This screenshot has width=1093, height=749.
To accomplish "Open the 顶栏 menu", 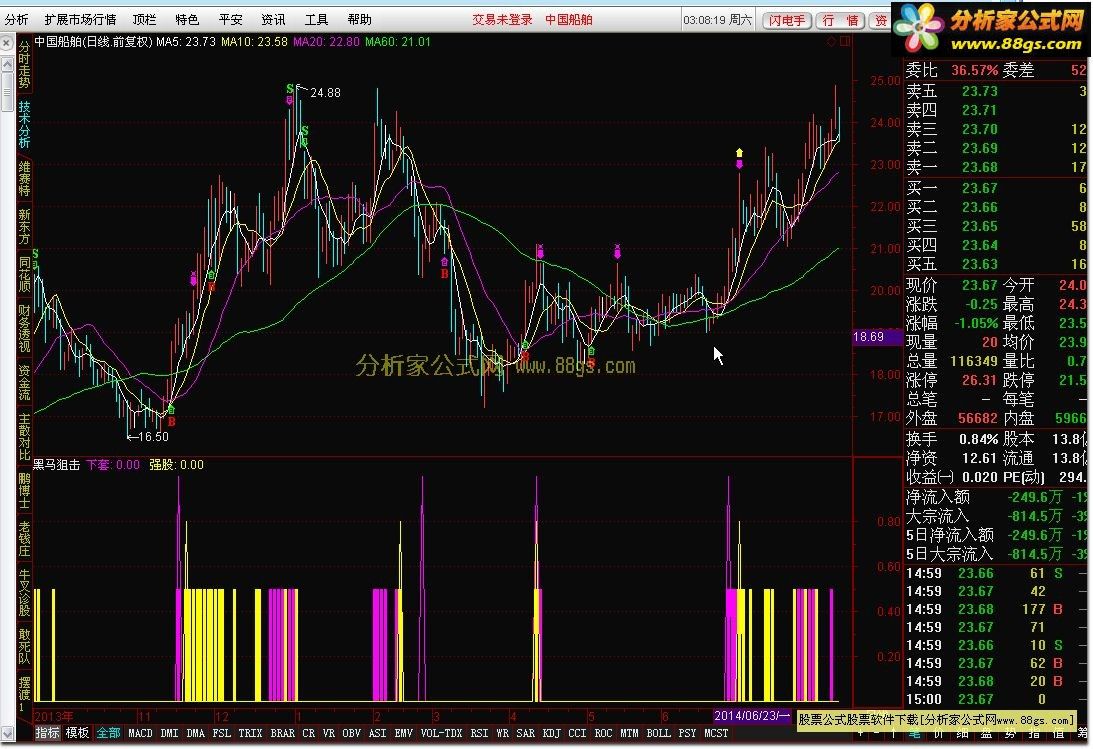I will click(x=144, y=20).
